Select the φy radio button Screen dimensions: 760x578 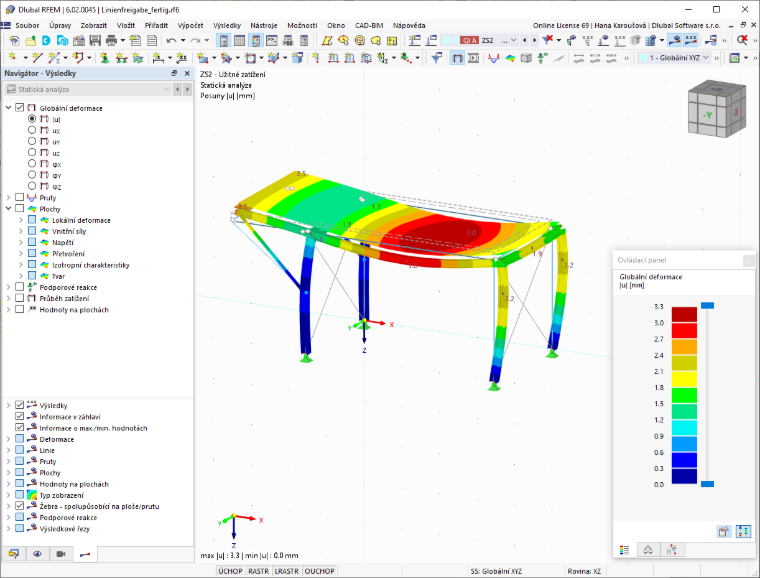click(32, 174)
